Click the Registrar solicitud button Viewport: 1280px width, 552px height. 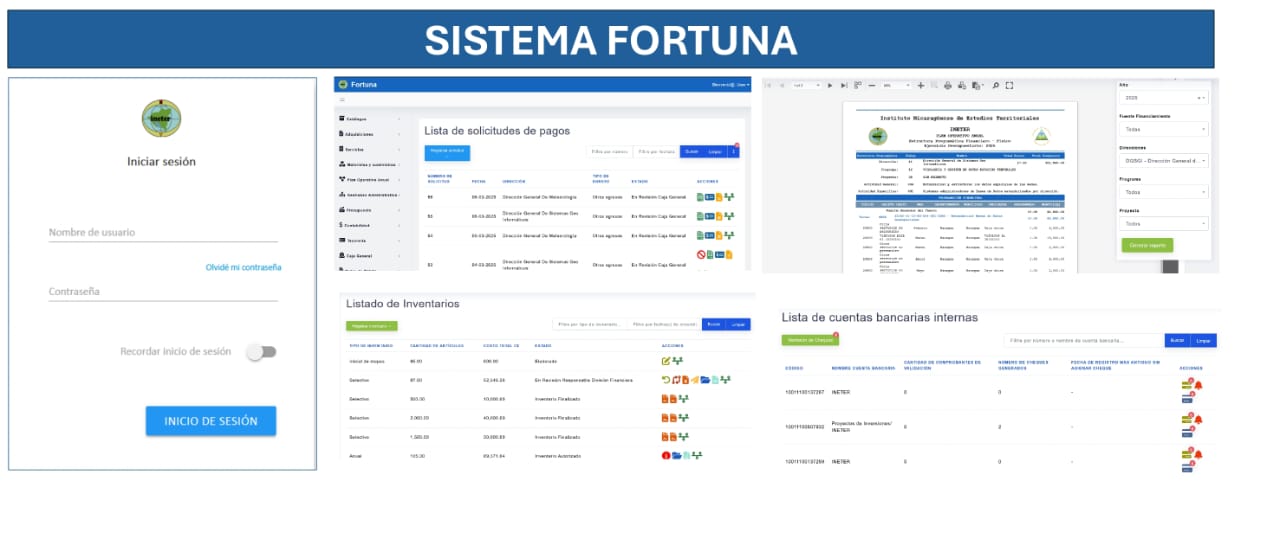tap(446, 151)
